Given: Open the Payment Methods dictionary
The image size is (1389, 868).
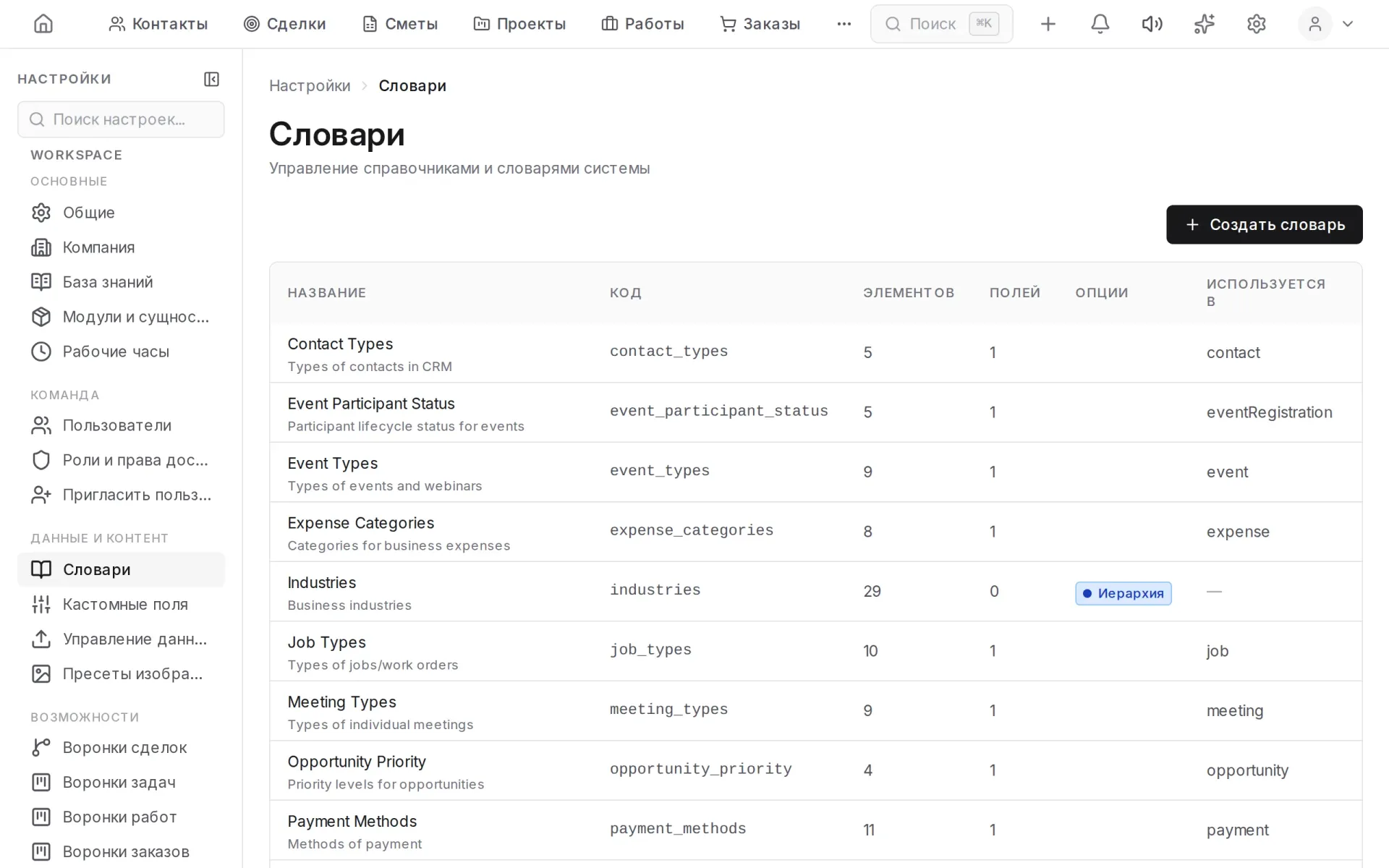Looking at the screenshot, I should coord(816,830).
